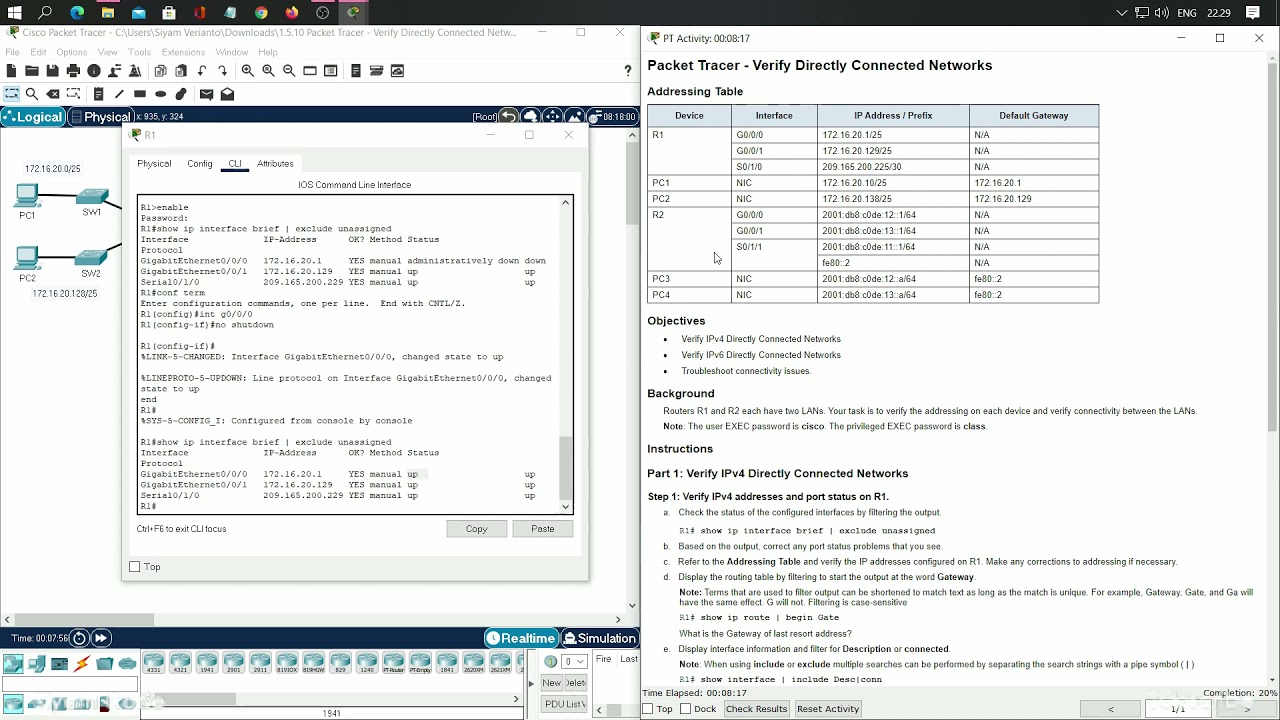Click the New file icon in toolbar
Screen dimensions: 1280x720
pyautogui.click(x=11, y=71)
